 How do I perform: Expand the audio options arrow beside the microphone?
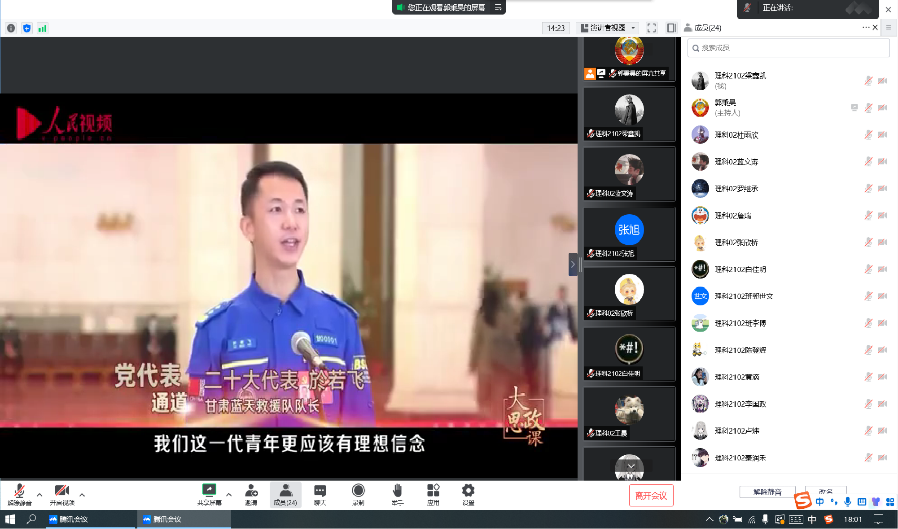[x=39, y=494]
